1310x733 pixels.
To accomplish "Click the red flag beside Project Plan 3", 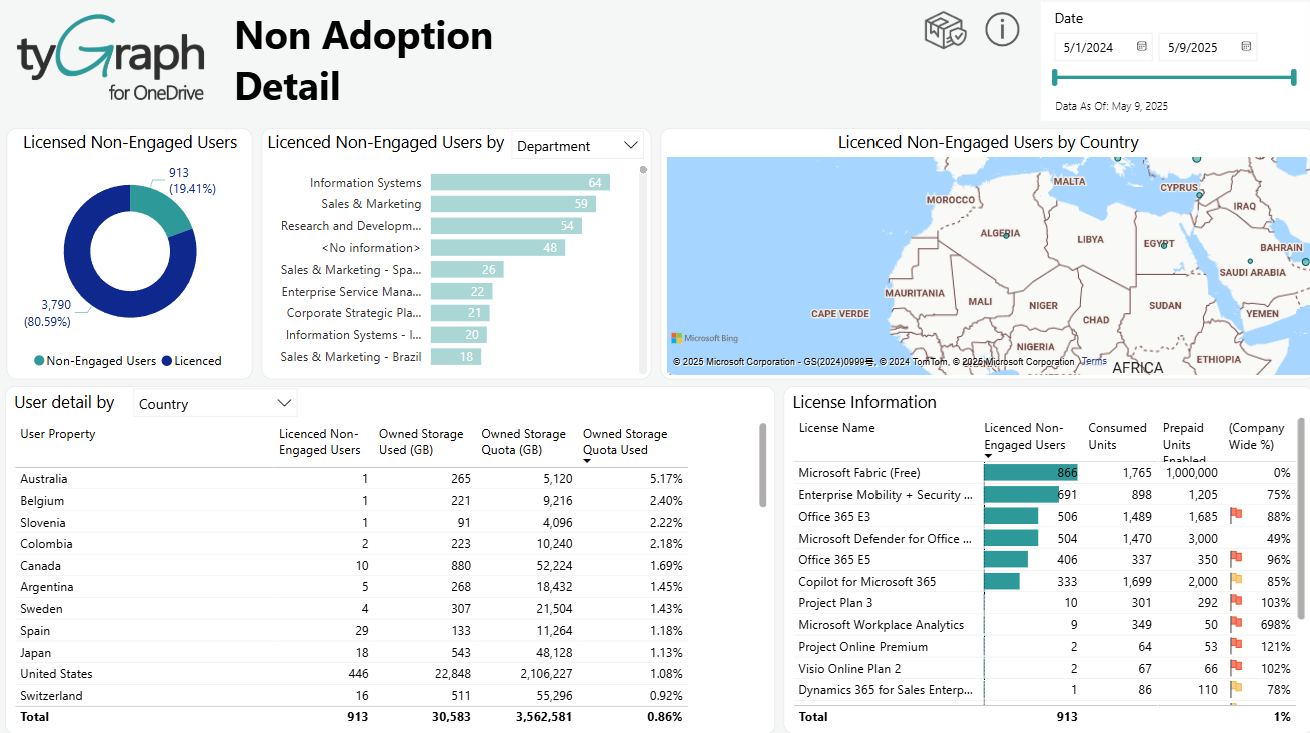I will 1236,602.
